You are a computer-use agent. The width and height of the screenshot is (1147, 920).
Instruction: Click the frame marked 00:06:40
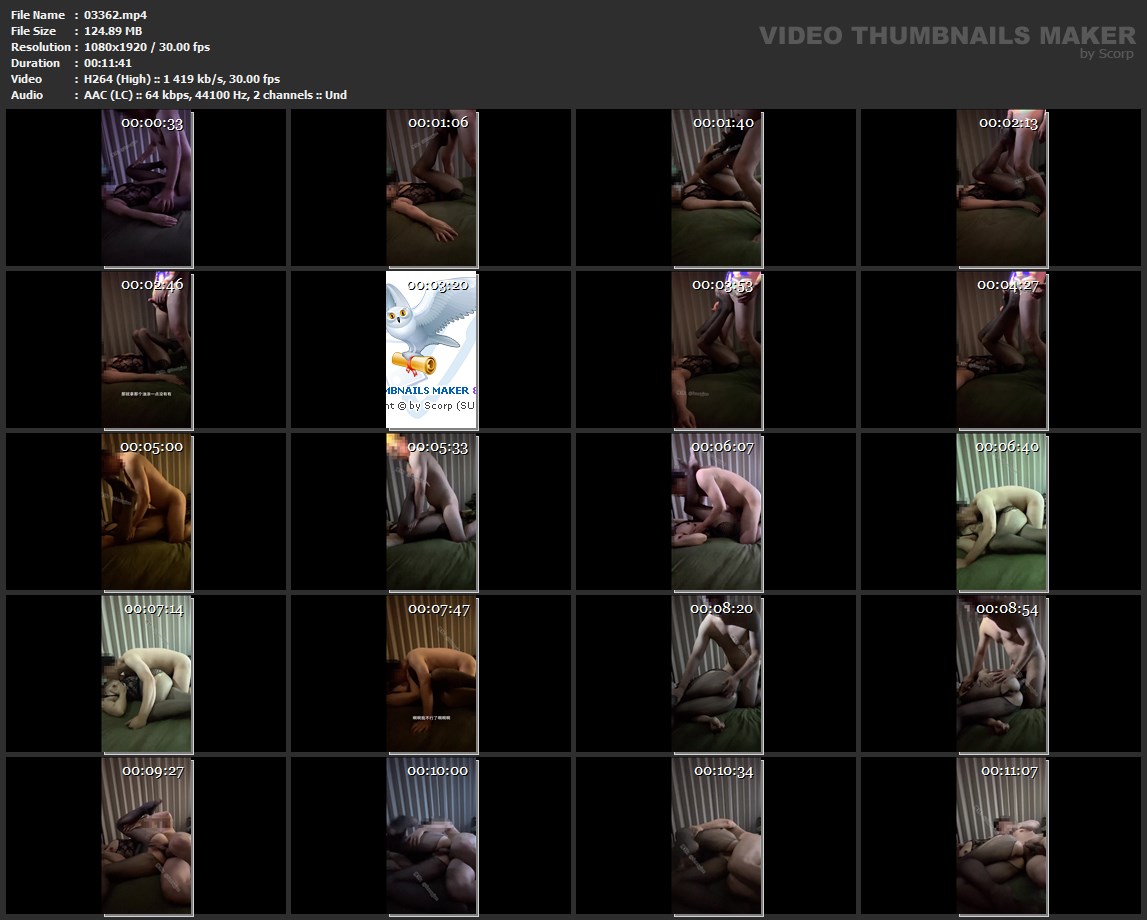coord(1002,512)
